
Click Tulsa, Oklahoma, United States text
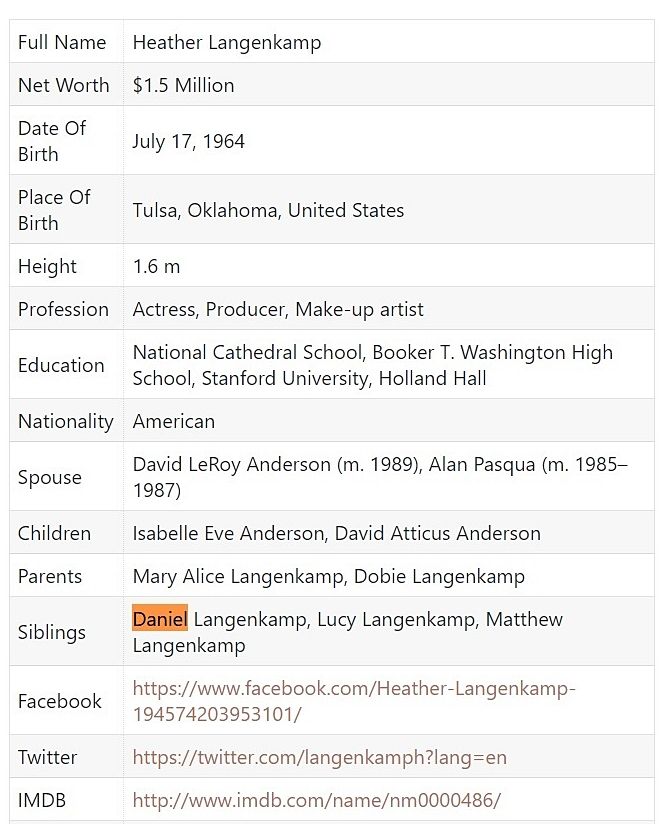(268, 210)
